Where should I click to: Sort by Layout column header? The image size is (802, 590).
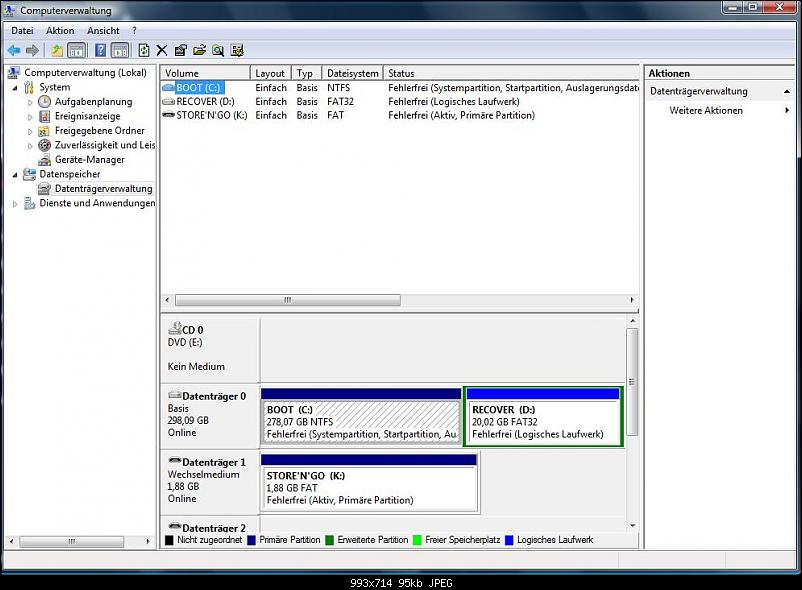coord(271,73)
